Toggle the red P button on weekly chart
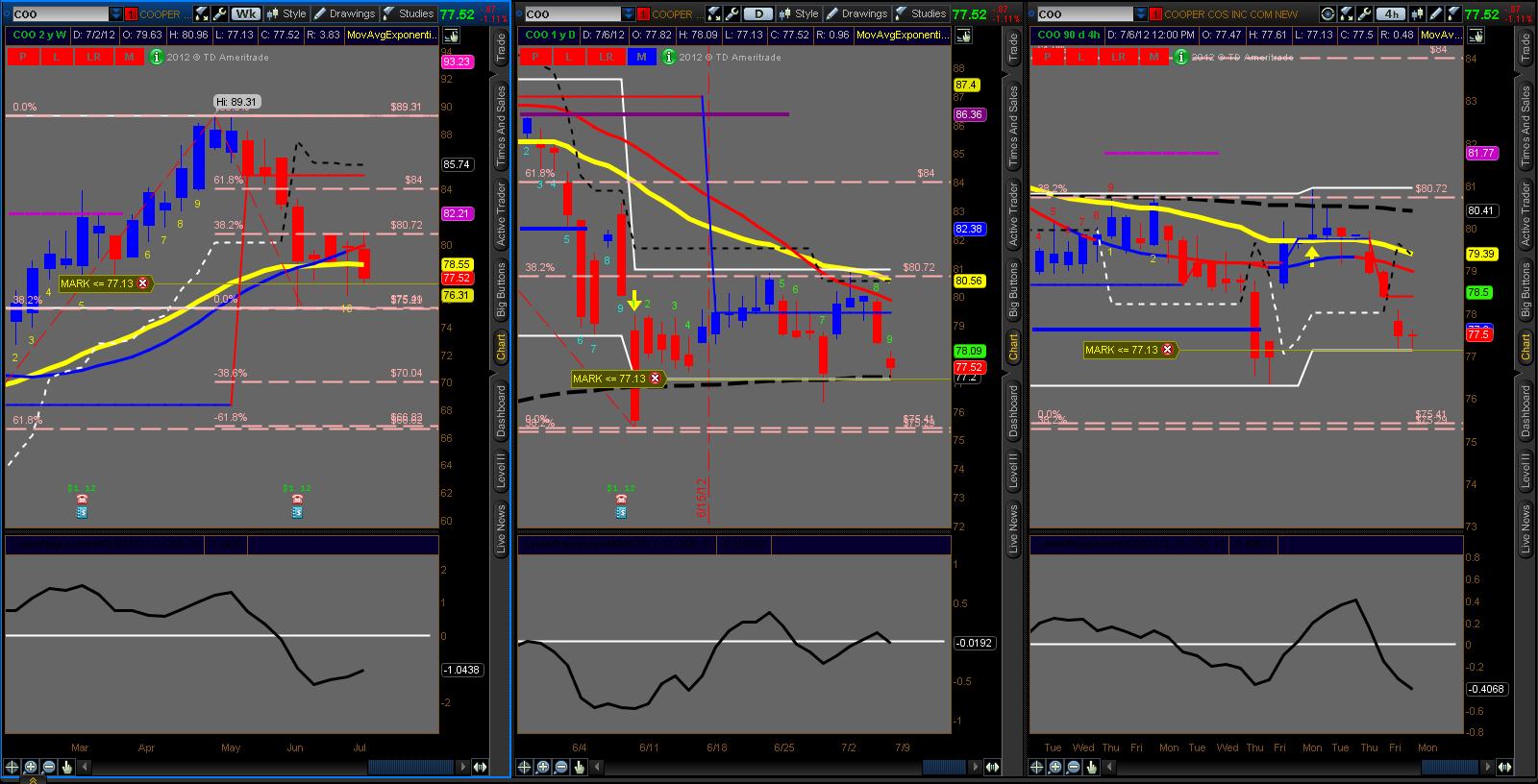The image size is (1538, 784). [22, 57]
